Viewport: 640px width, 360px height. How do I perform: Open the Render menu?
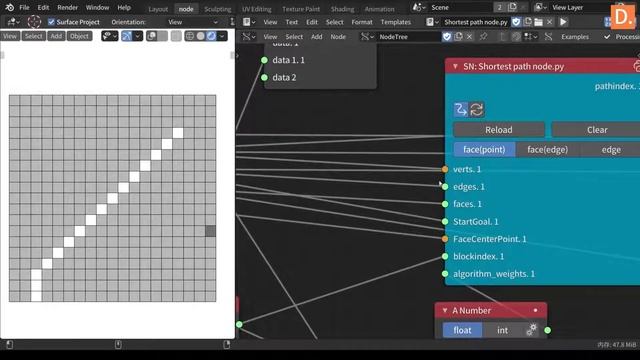pos(67,7)
